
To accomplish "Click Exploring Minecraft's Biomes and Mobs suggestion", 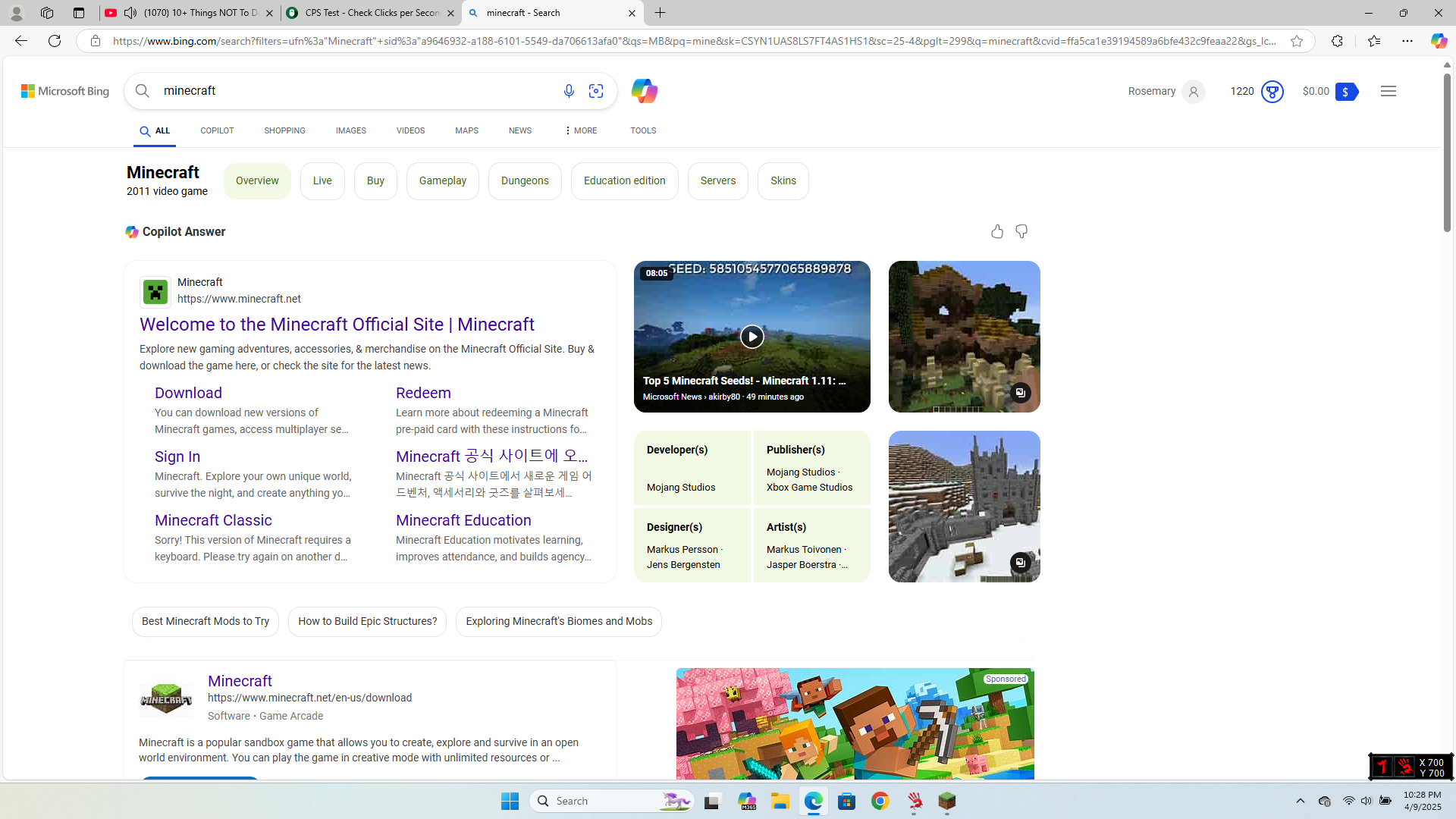I will [559, 622].
